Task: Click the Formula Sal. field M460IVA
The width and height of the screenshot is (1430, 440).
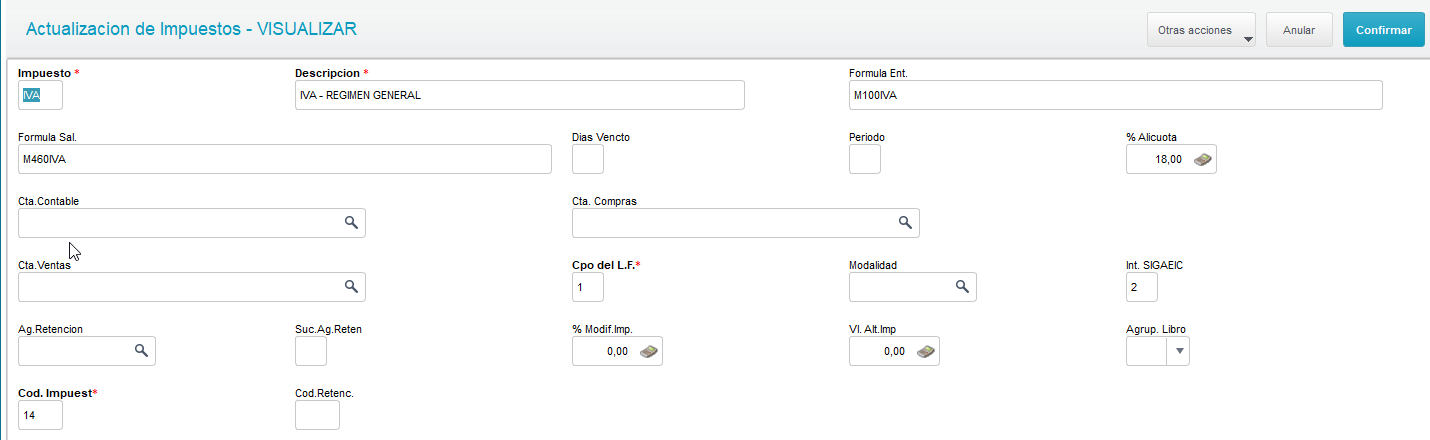Action: pyautogui.click(x=285, y=159)
